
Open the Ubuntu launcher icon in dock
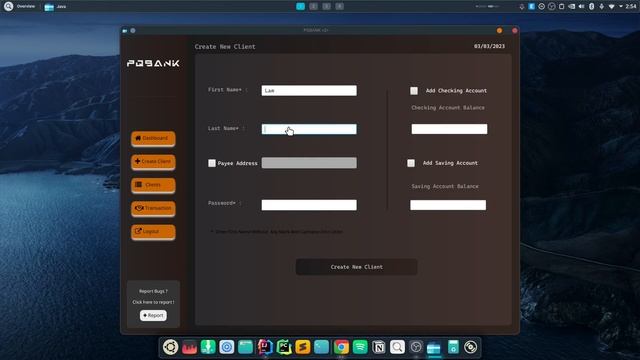170,347
